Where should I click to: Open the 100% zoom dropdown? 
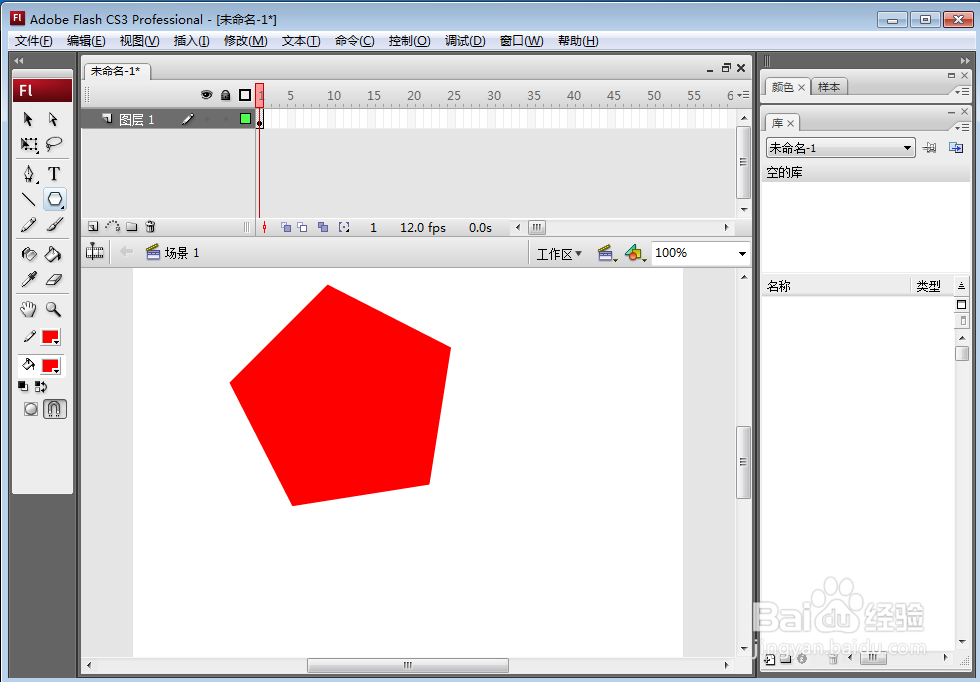[742, 253]
